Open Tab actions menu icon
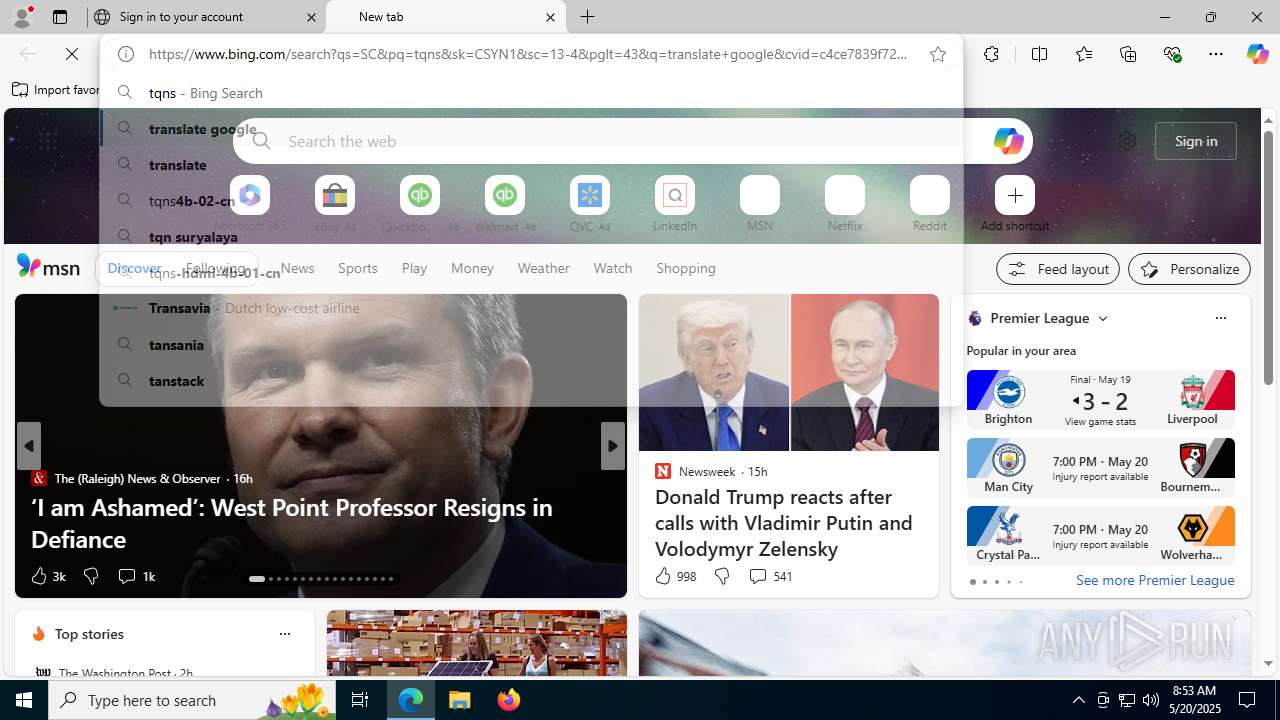This screenshot has height=720, width=1280. (60, 17)
